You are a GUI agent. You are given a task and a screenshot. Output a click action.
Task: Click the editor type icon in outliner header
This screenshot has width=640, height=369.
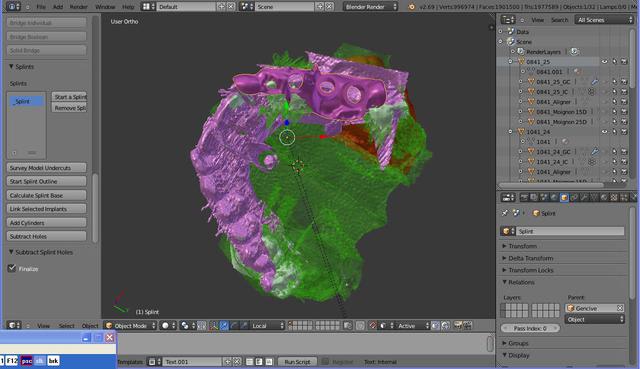508,20
